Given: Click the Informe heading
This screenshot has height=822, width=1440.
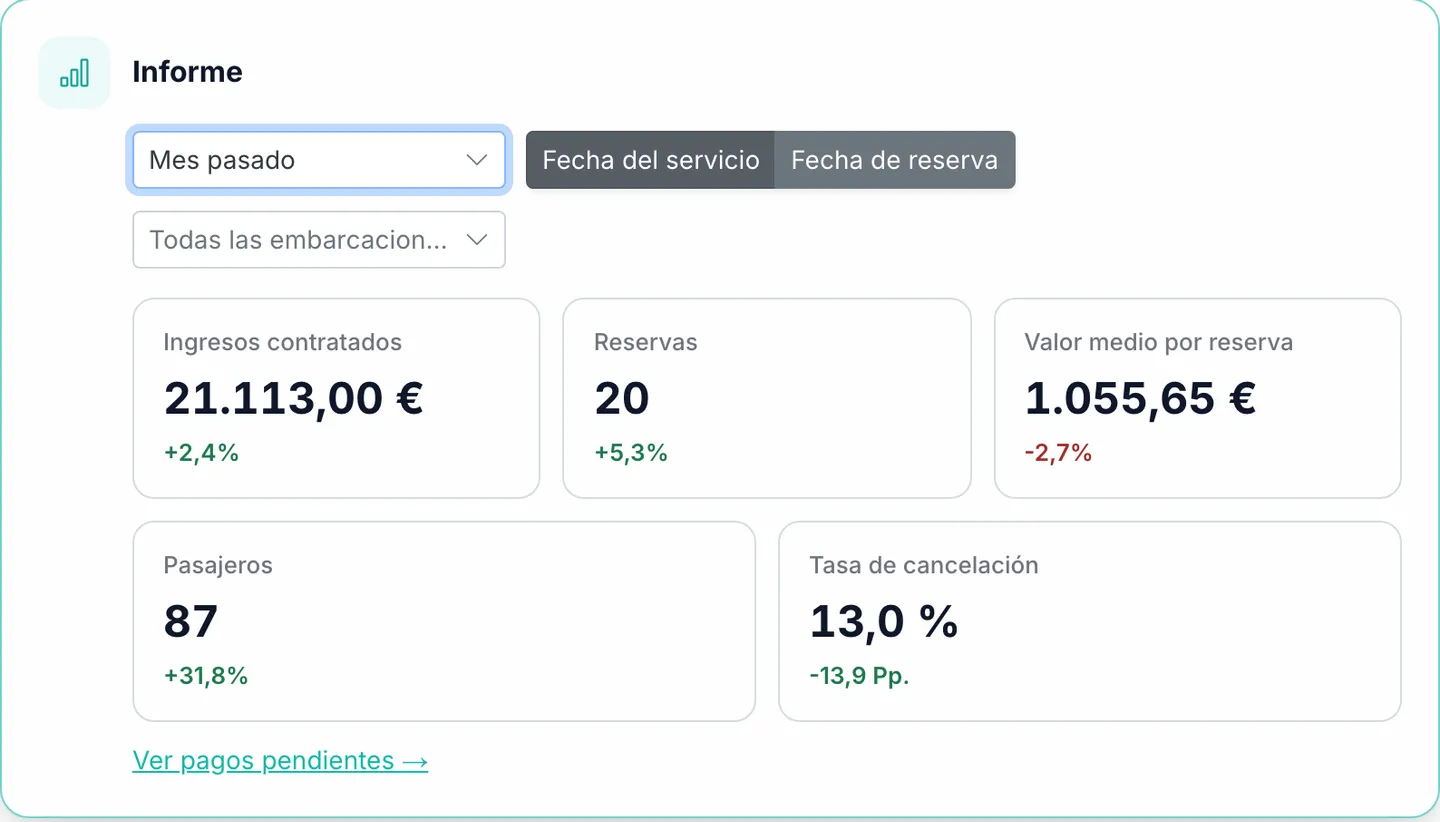Looking at the screenshot, I should tap(187, 72).
